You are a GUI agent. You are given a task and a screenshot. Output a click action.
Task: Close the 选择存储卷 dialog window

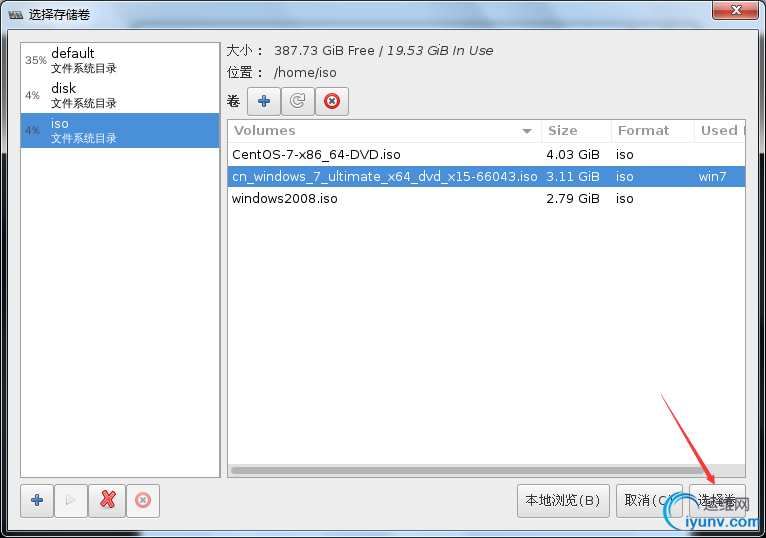coord(736,10)
